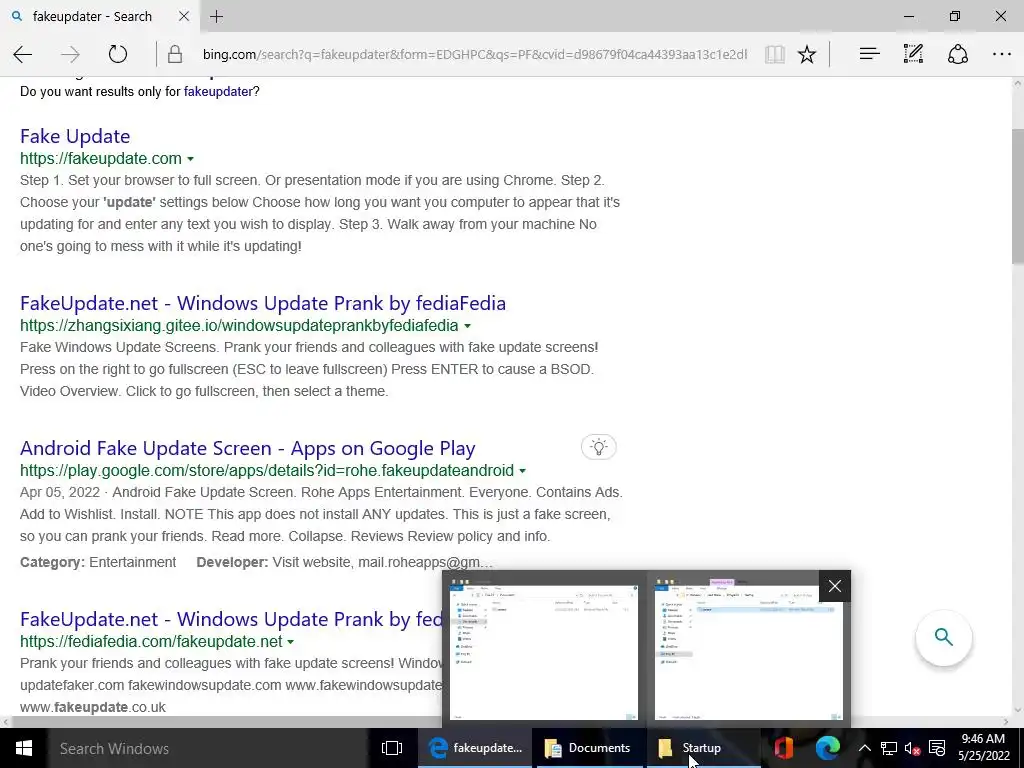Viewport: 1024px width, 768px height.
Task: Open a new browser tab
Action: point(217,16)
